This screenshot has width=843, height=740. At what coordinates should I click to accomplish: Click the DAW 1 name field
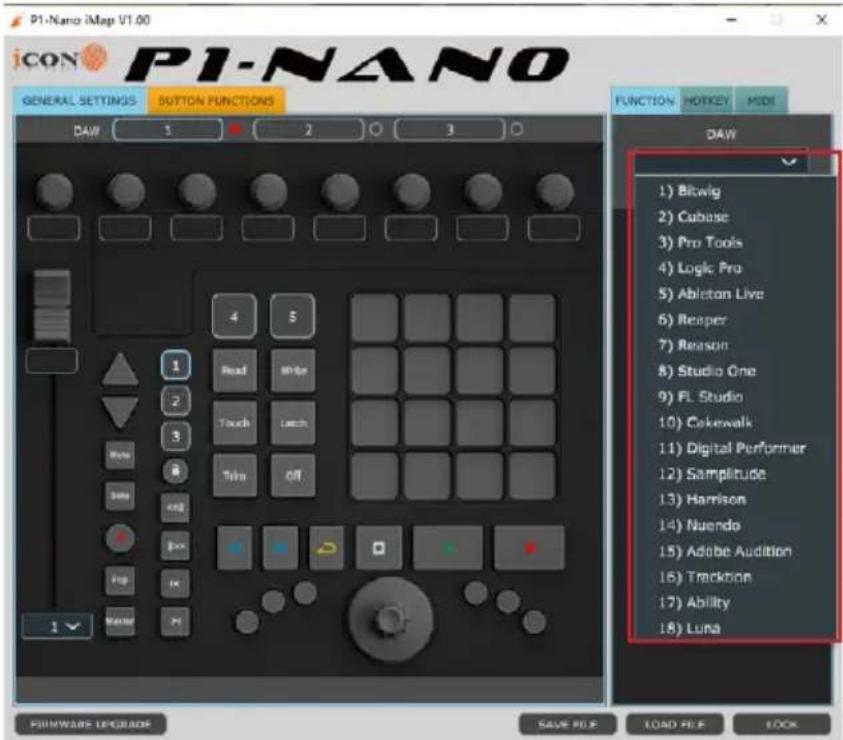168,130
